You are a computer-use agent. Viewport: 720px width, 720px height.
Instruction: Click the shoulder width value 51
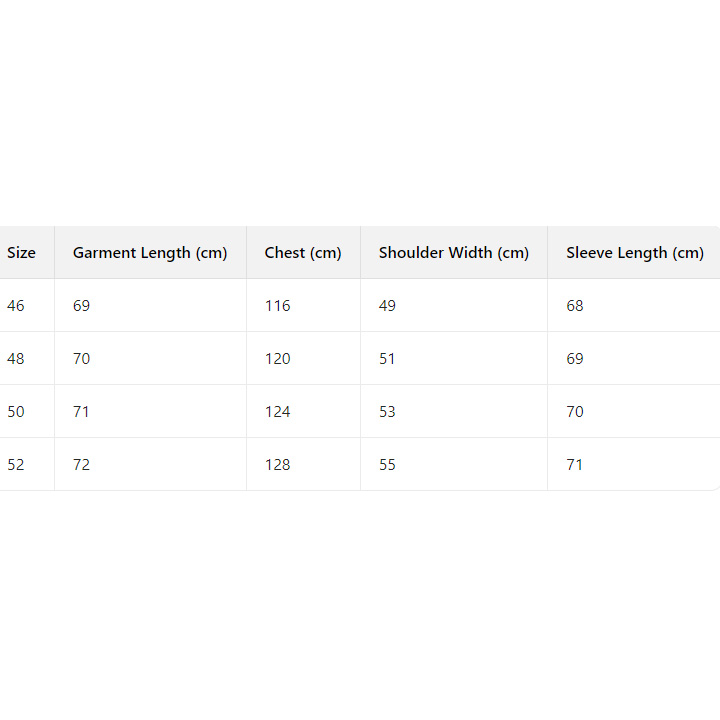387,359
